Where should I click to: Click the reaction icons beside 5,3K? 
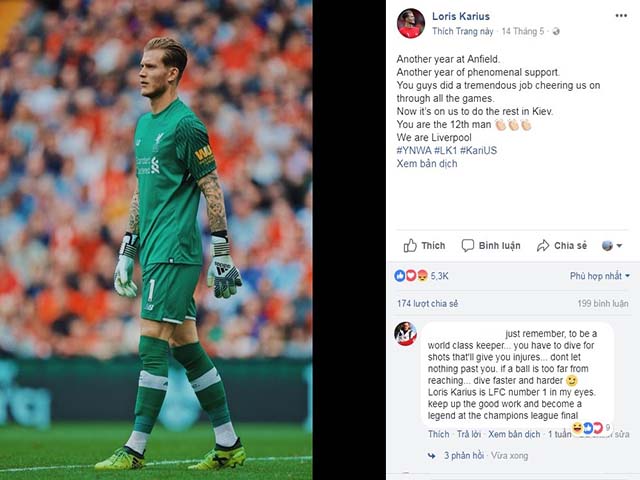click(411, 276)
